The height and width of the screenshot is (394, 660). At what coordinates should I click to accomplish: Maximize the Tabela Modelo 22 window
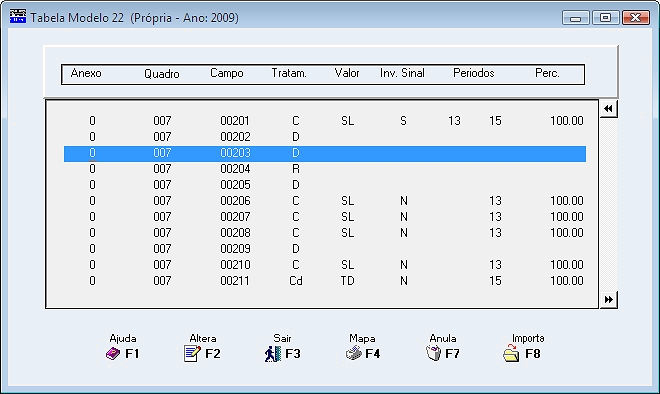tap(605, 18)
